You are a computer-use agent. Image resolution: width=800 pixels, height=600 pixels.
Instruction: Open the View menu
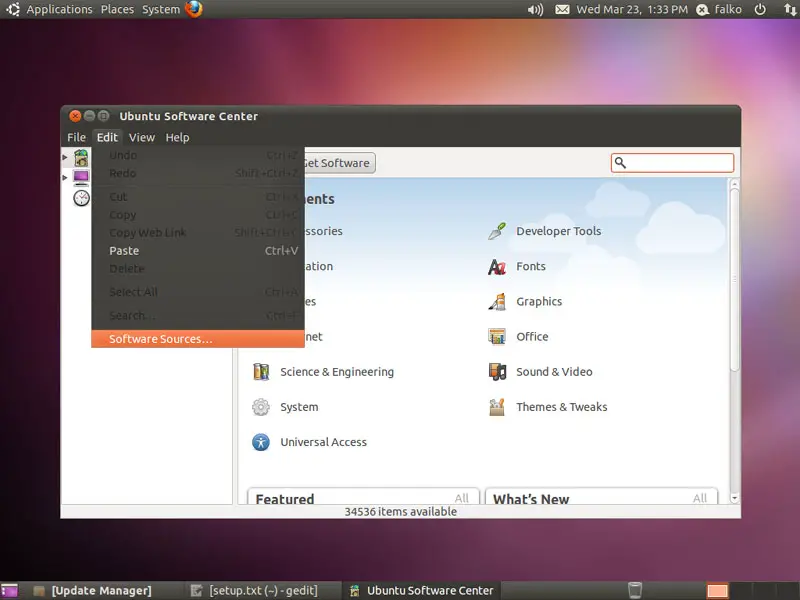(141, 137)
